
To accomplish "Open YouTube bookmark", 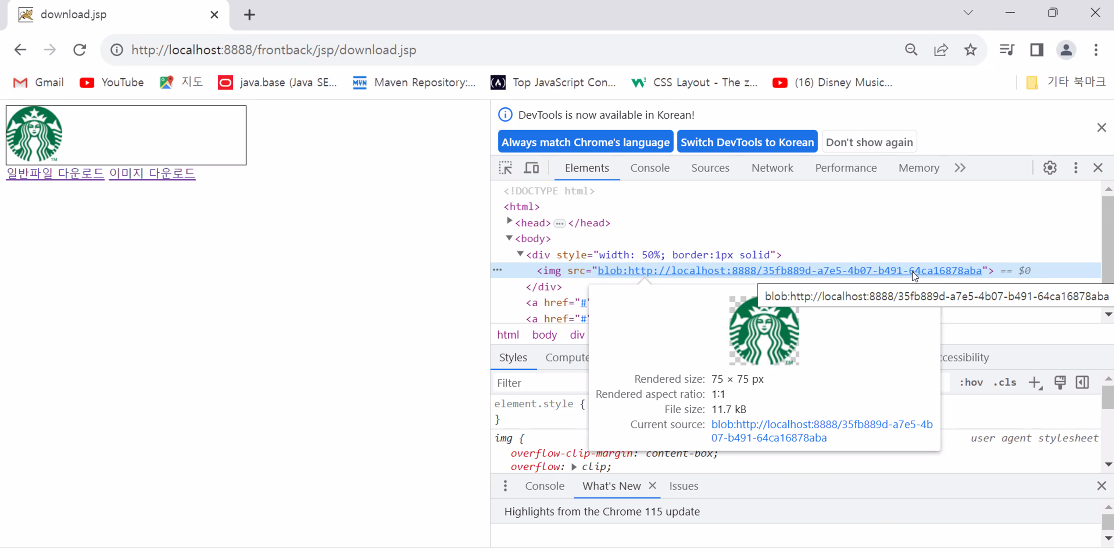I will [112, 82].
